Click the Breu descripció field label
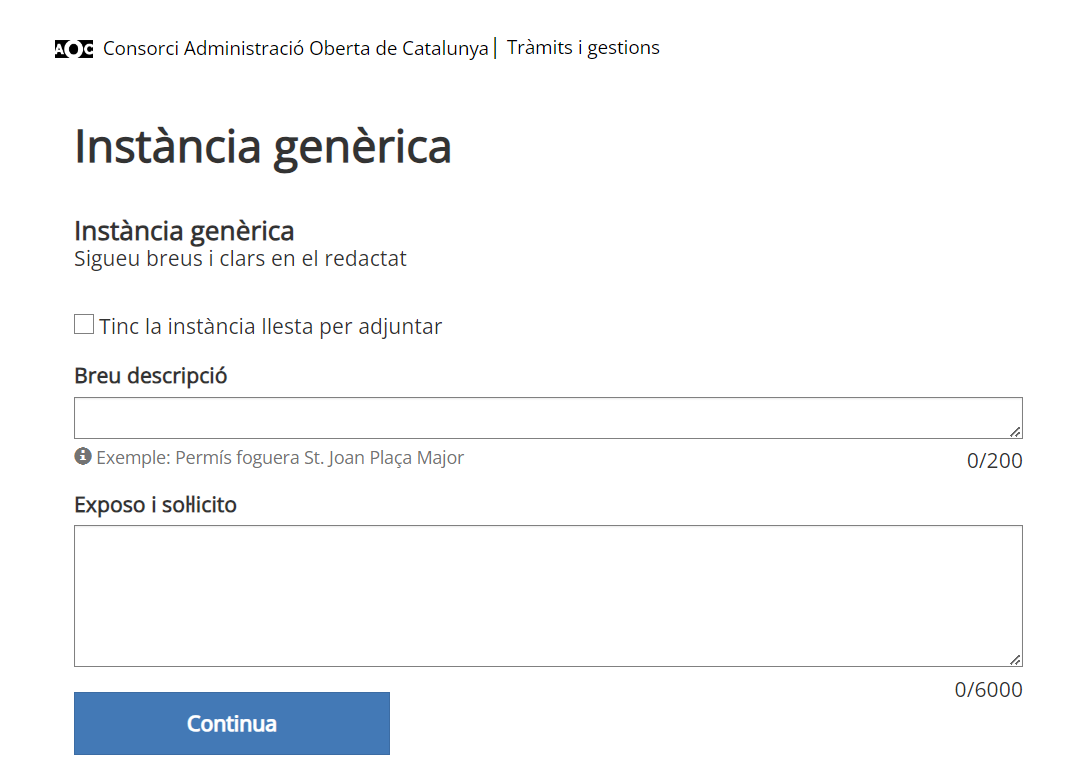This screenshot has height=779, width=1068. 151,376
